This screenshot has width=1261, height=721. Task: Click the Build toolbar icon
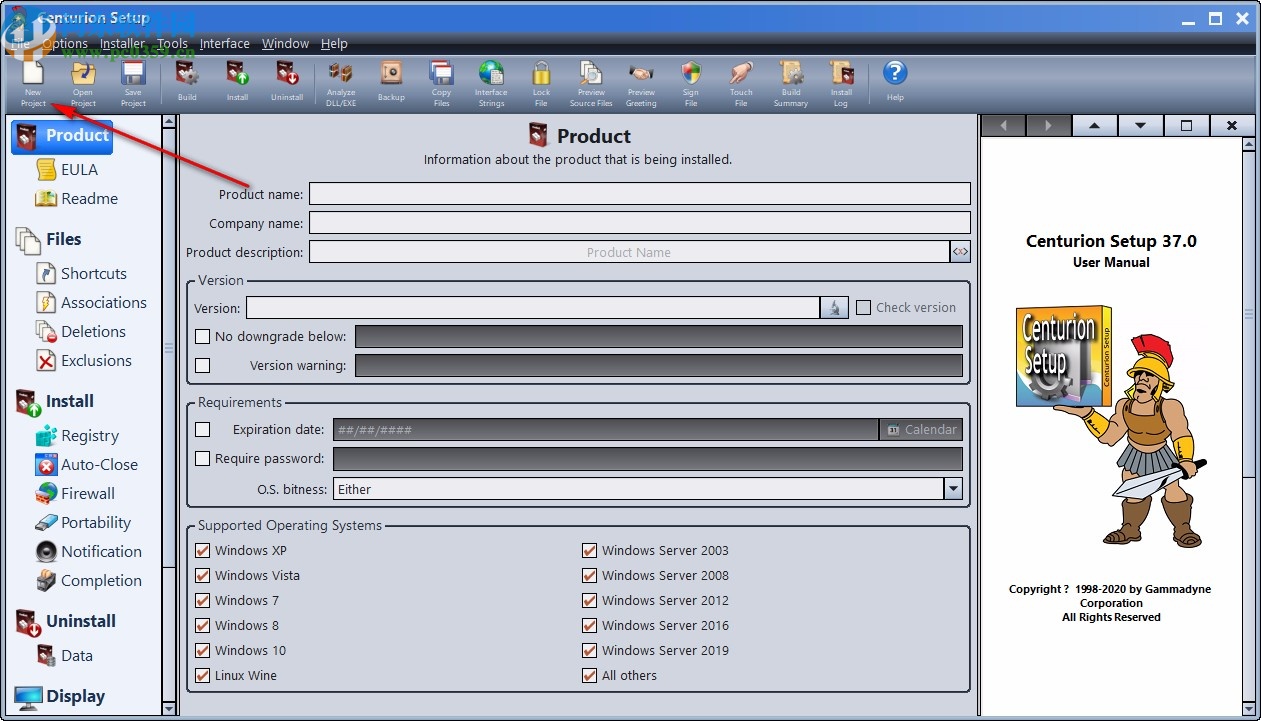187,80
